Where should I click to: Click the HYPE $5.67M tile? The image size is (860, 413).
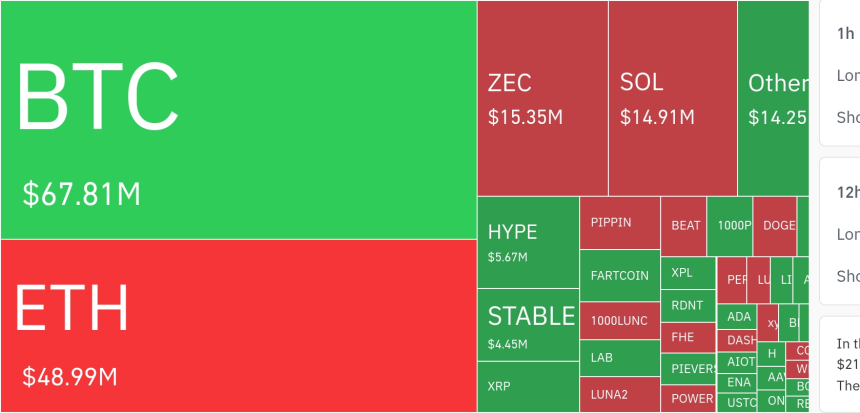click(x=528, y=243)
